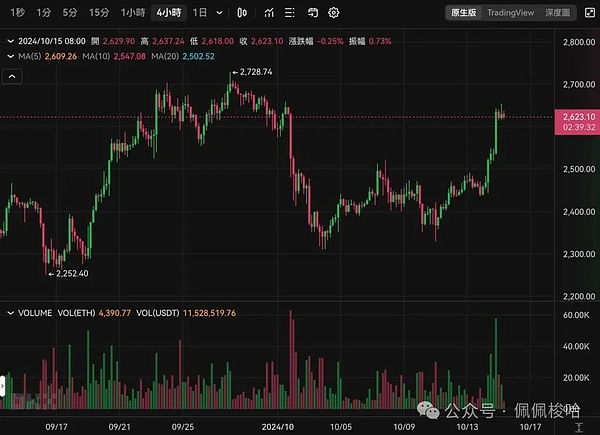Click the 開 price 2,629.90
Screen dimensions: 600x435
click(x=119, y=41)
